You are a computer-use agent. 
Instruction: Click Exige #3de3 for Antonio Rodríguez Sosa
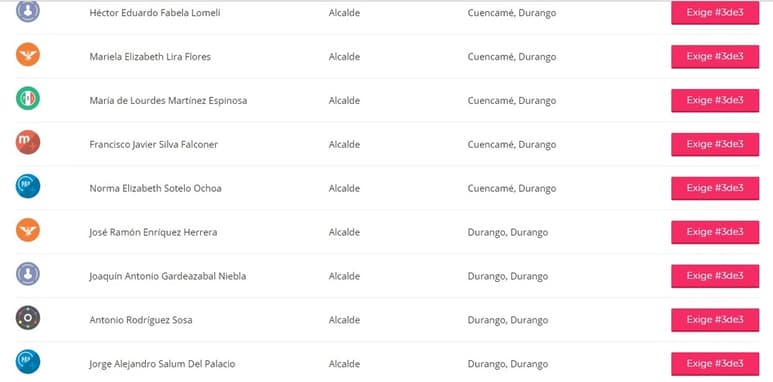(x=715, y=320)
